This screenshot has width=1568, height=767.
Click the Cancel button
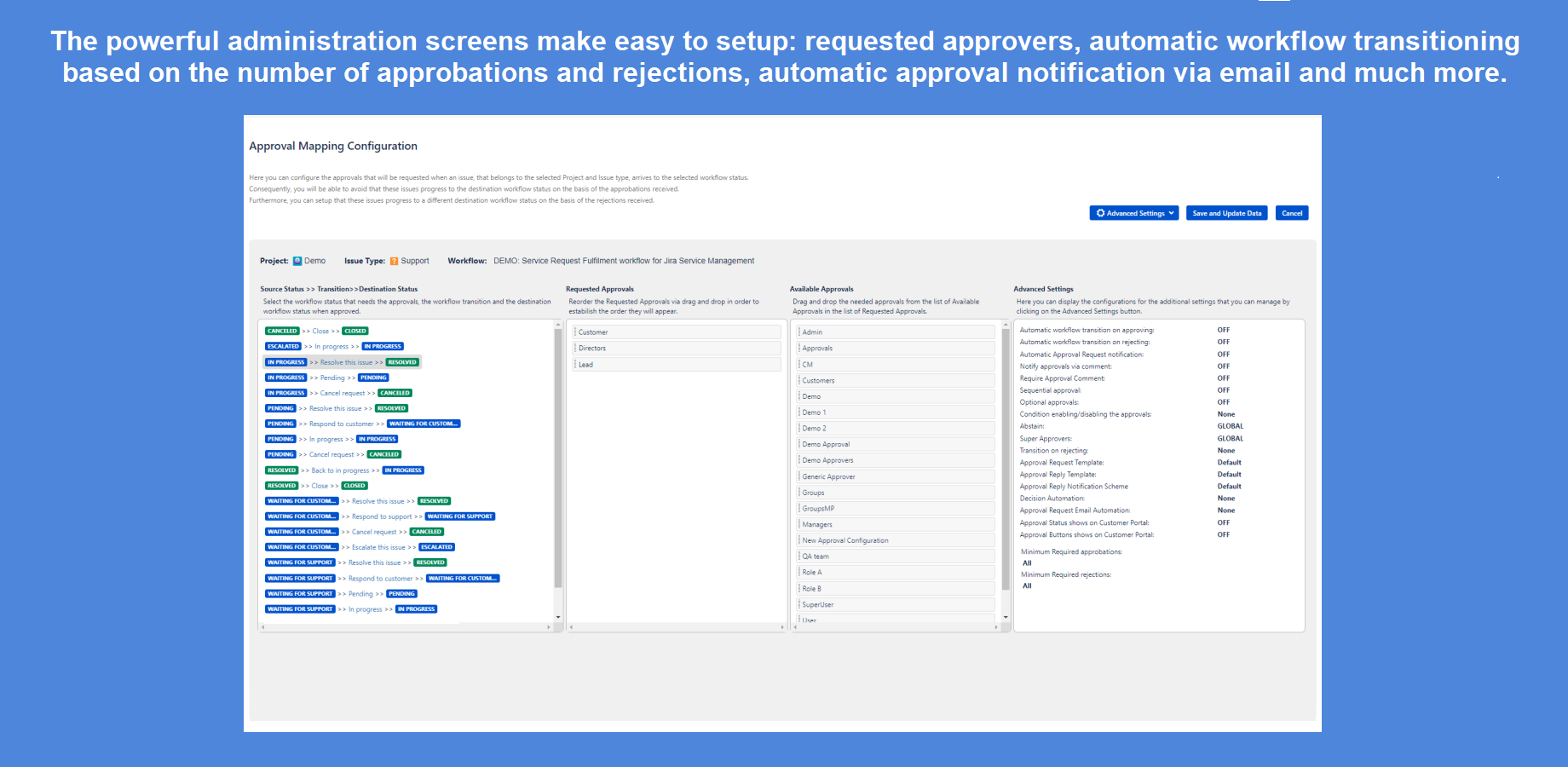(1292, 213)
